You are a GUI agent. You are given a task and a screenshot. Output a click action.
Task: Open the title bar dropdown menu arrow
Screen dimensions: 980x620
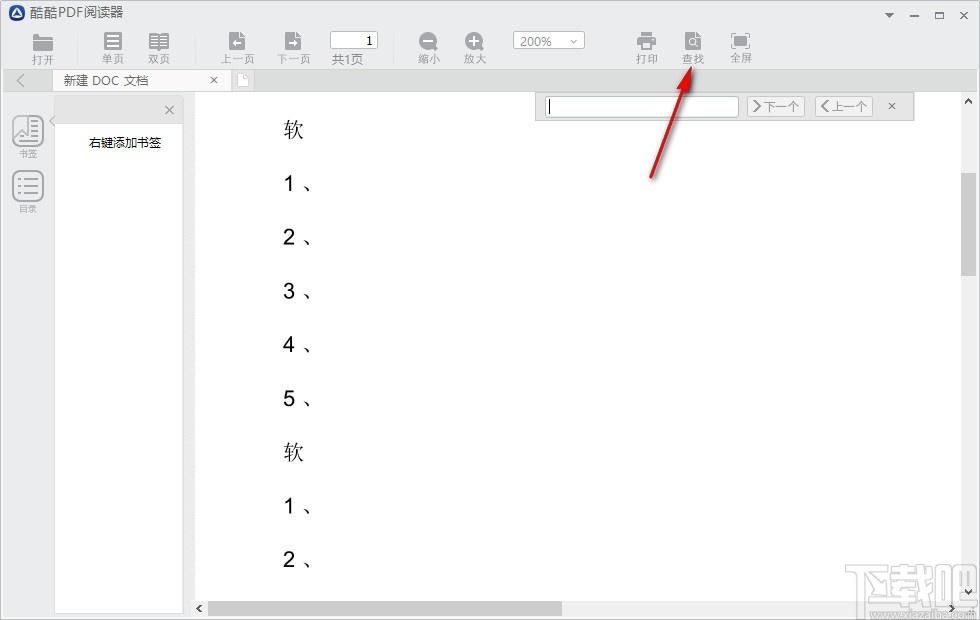click(x=889, y=16)
